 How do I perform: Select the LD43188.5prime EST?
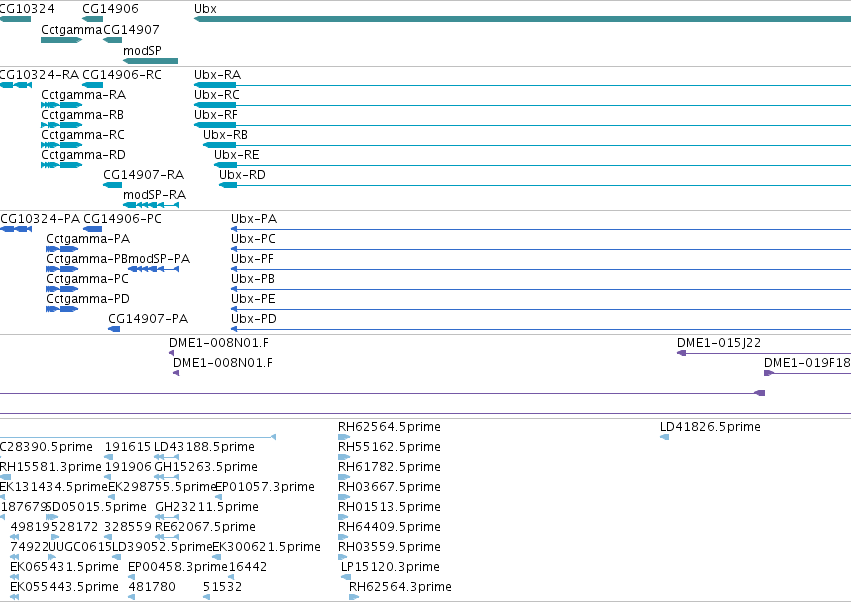[167, 457]
